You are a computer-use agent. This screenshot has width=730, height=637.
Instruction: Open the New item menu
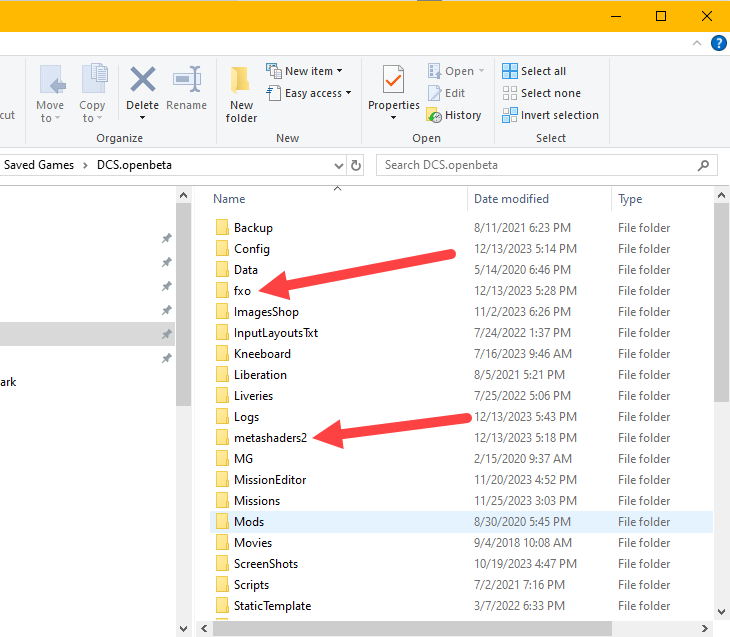304,71
